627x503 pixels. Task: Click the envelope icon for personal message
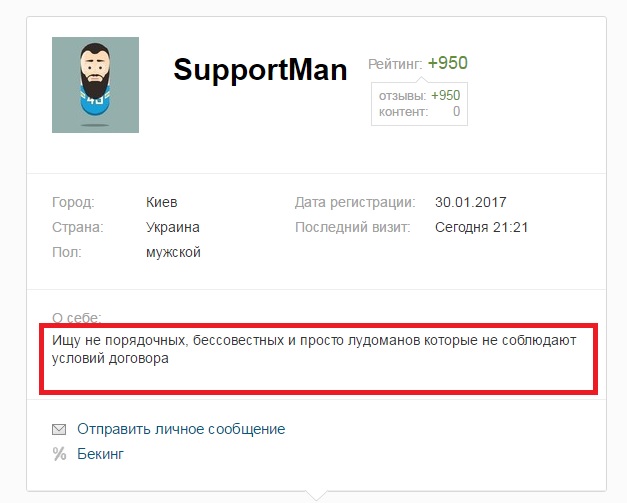click(x=59, y=429)
